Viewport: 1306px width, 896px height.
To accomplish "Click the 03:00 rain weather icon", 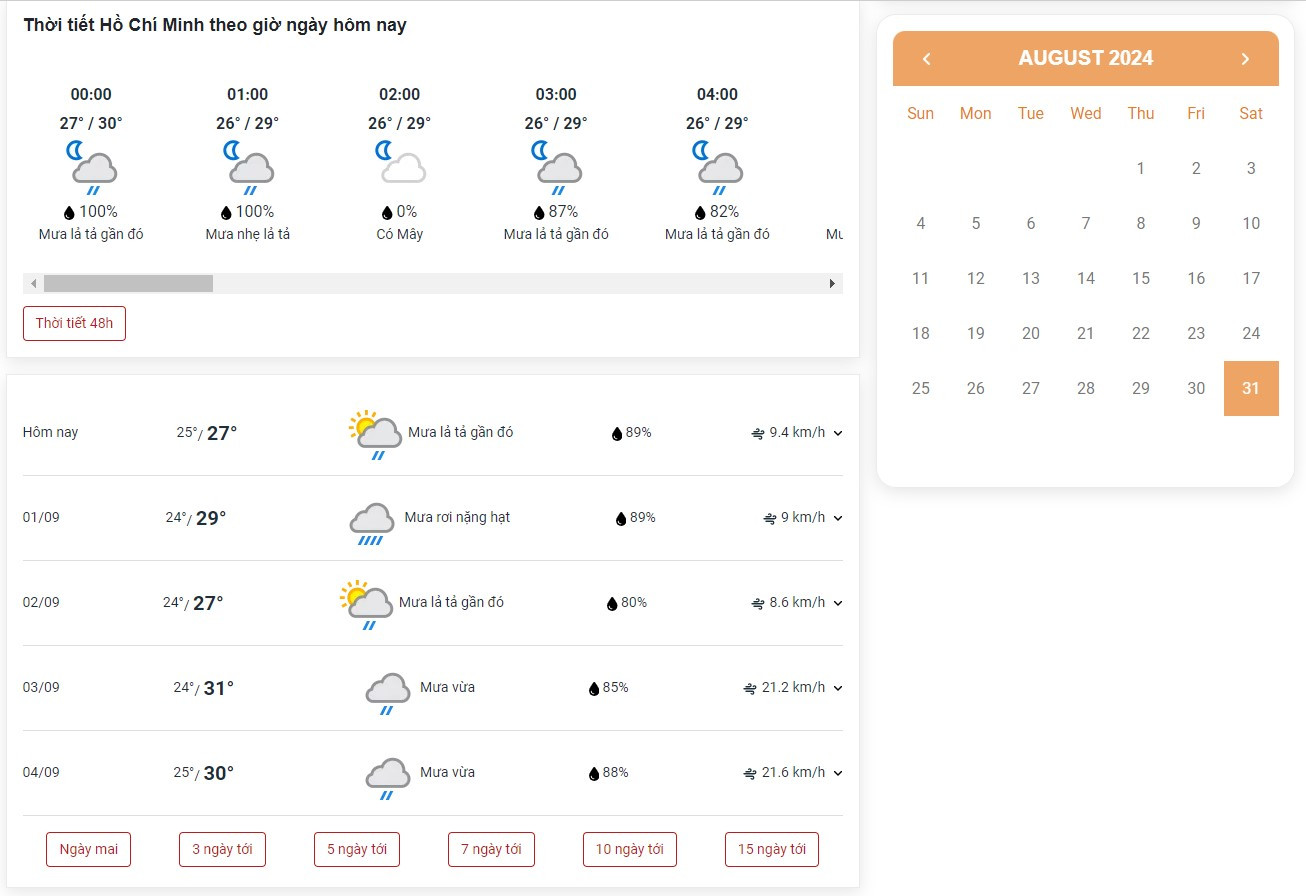I will point(556,167).
